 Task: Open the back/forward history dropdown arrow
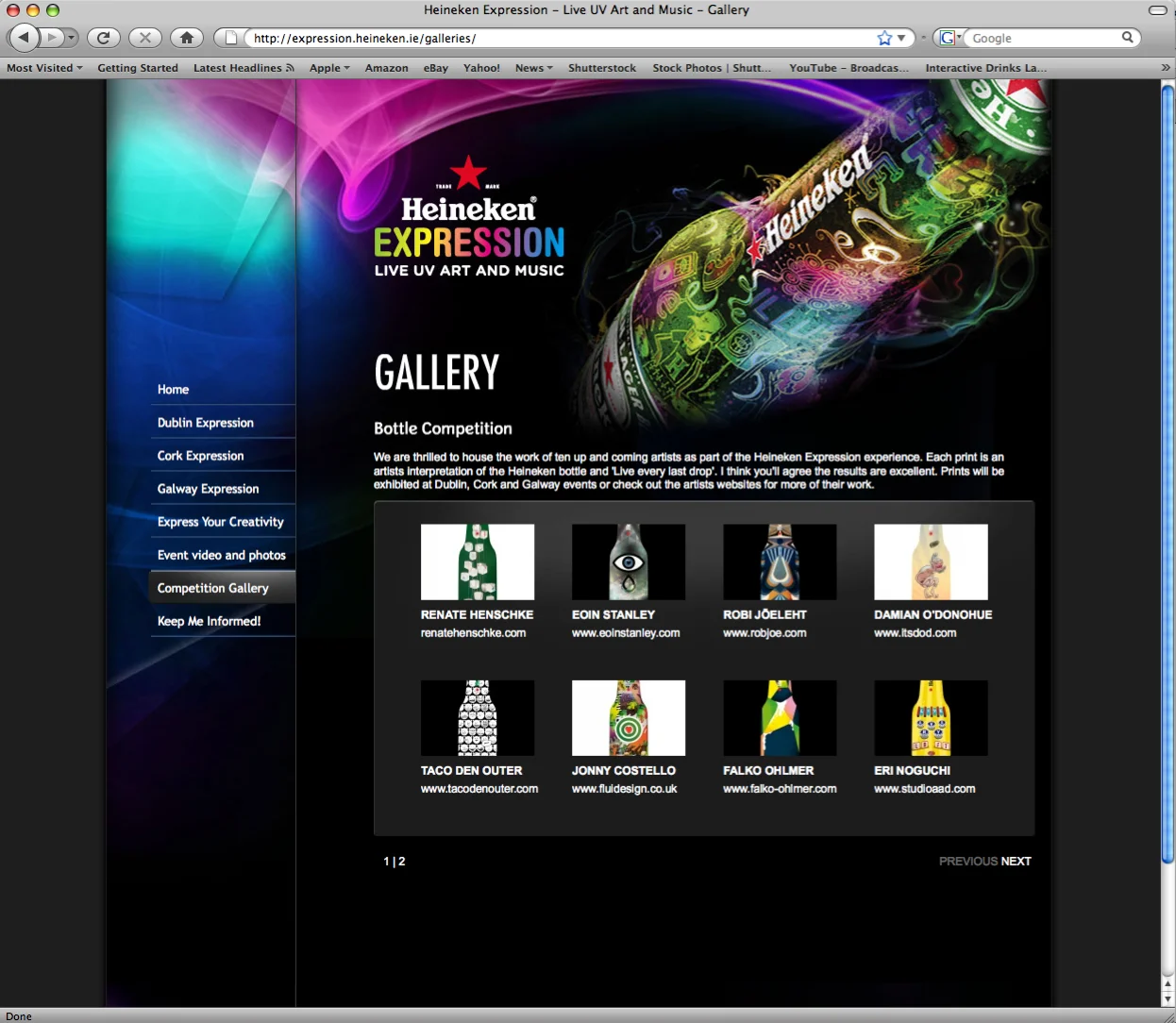(x=72, y=38)
